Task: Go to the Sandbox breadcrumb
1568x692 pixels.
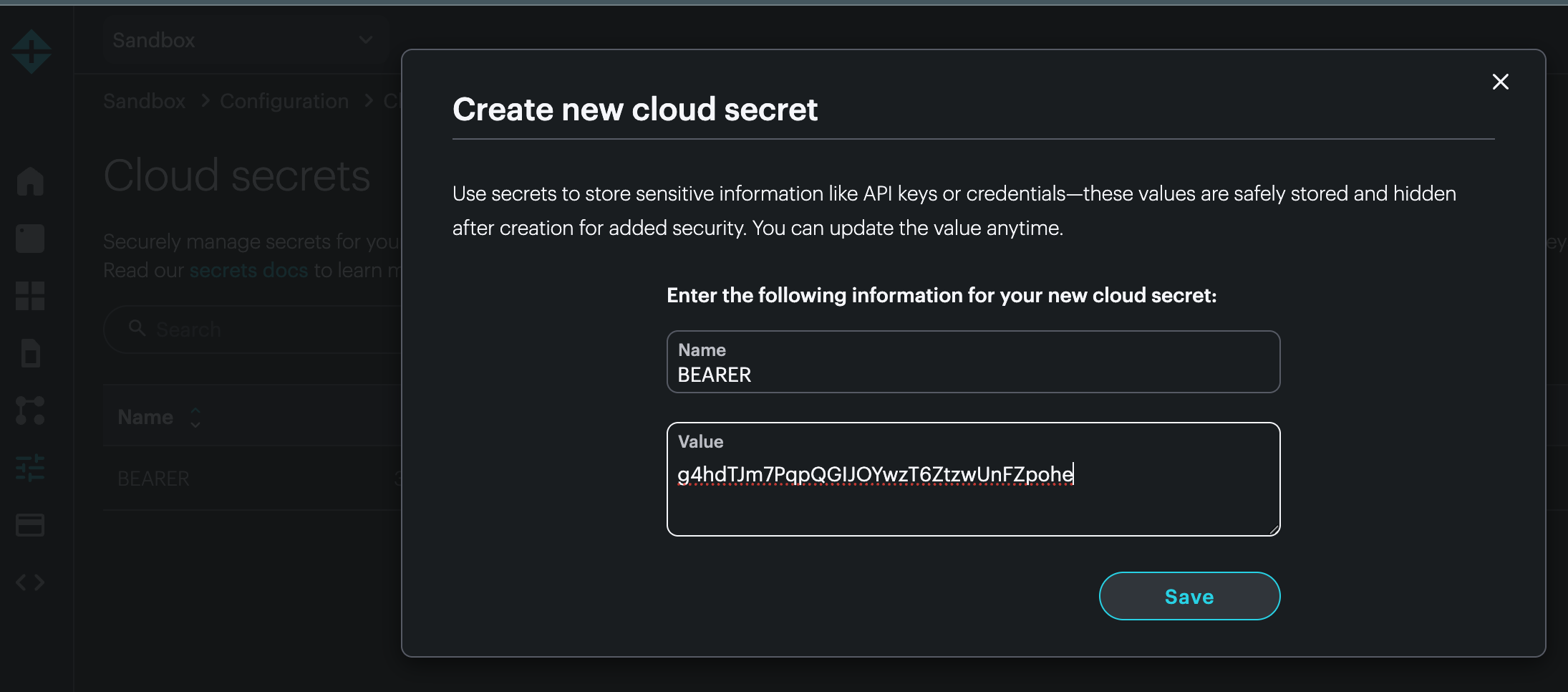Action: coord(144,101)
